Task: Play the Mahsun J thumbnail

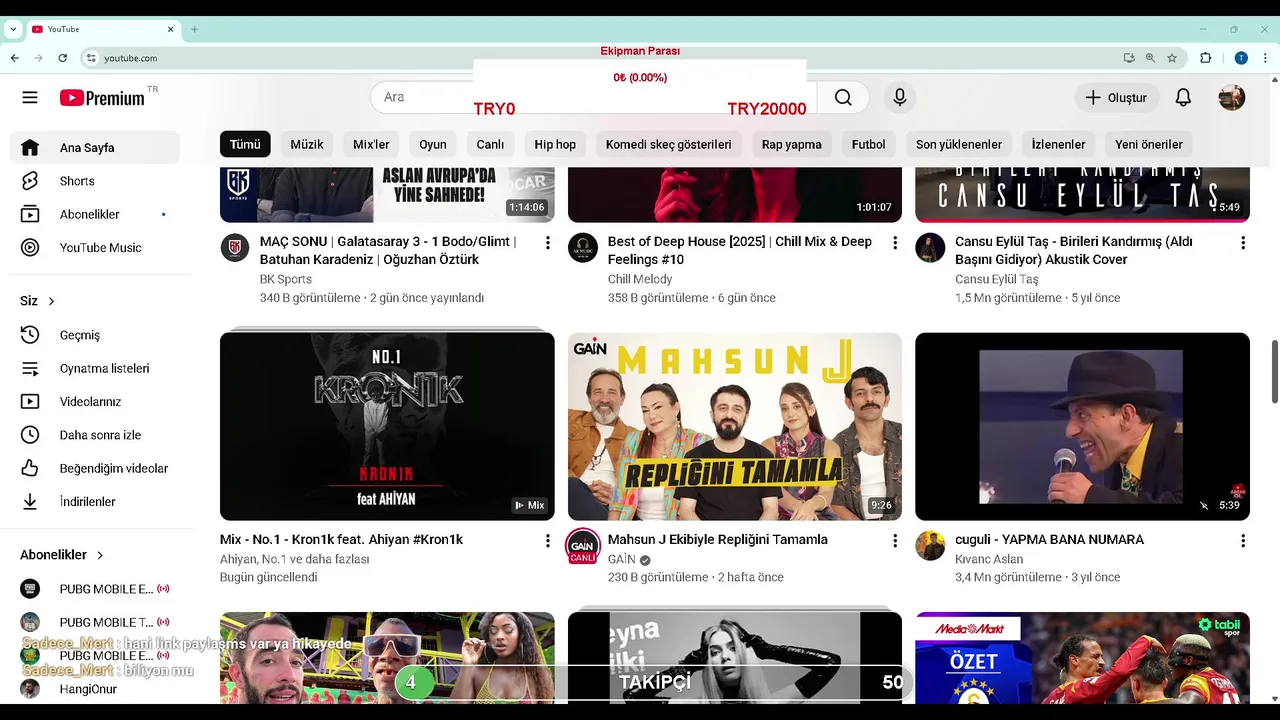Action: point(735,426)
